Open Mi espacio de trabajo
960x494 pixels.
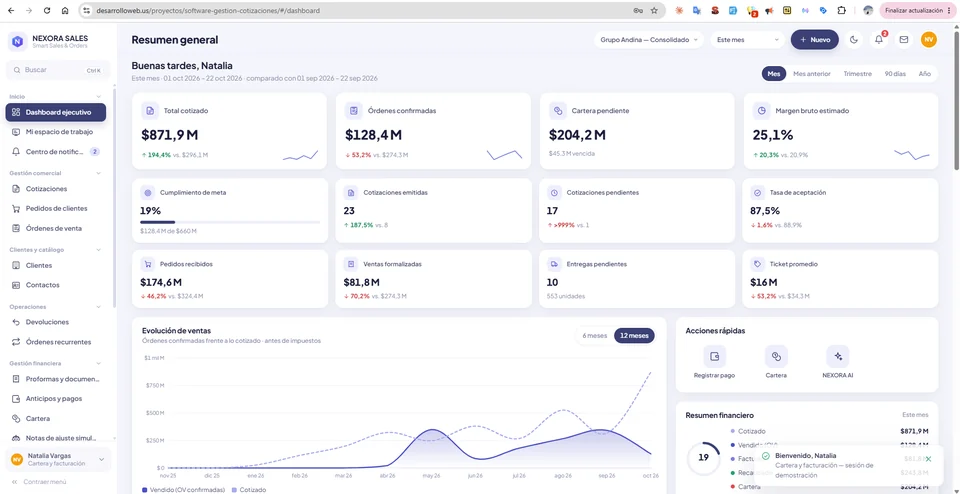pyautogui.click(x=56, y=132)
